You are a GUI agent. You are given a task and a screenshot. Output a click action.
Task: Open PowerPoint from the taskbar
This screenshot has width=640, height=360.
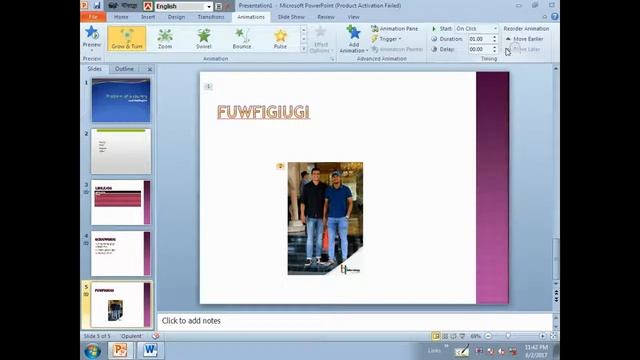[x=120, y=351]
